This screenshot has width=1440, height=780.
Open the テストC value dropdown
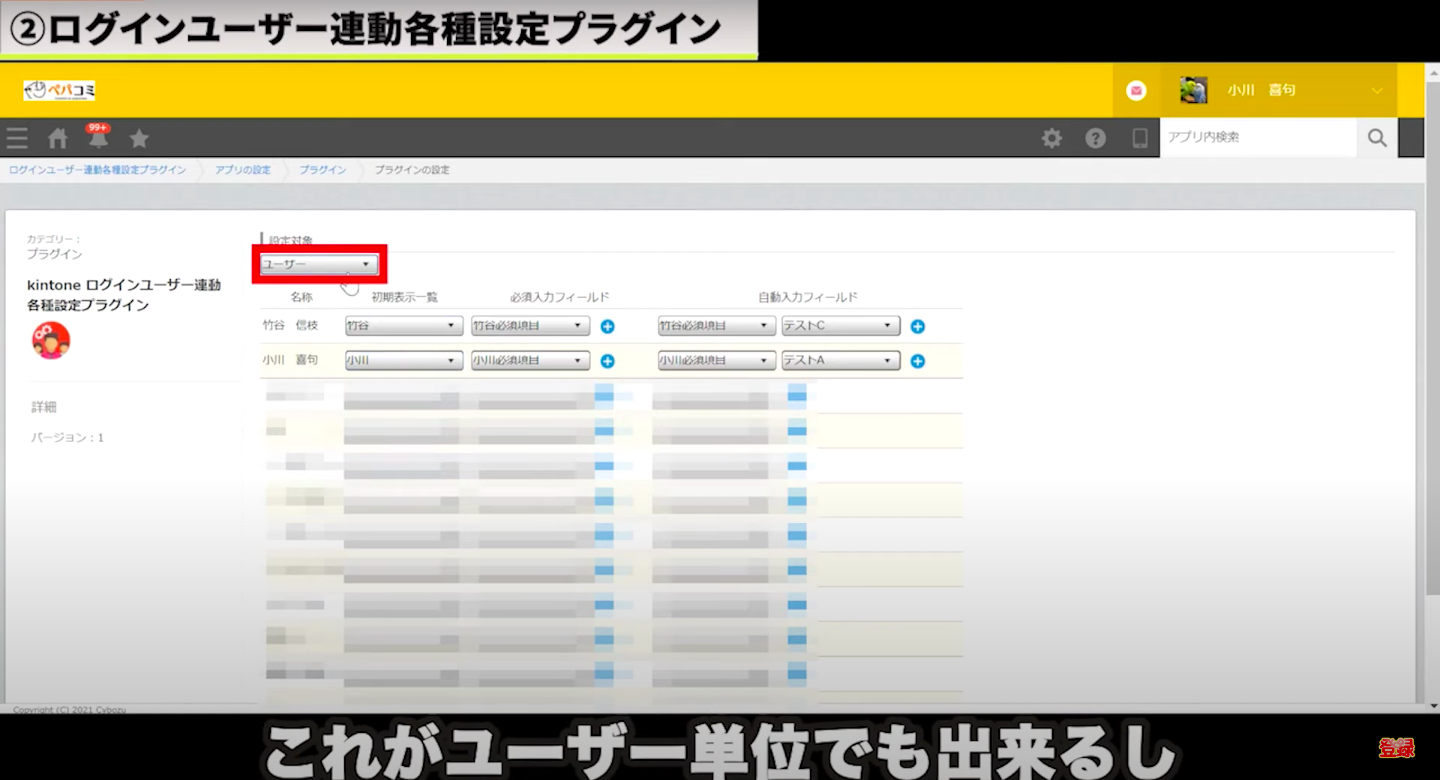pos(840,326)
